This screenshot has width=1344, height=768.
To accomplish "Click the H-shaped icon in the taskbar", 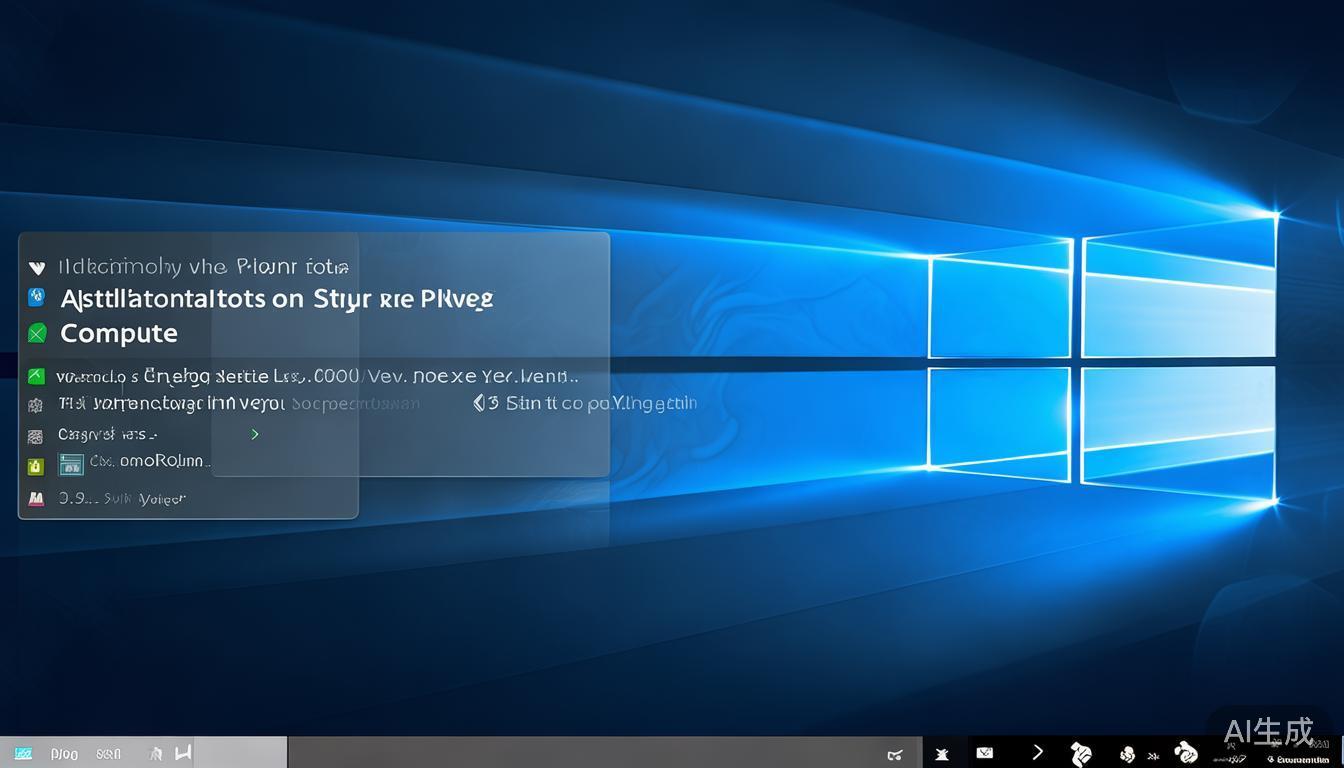I will [183, 753].
